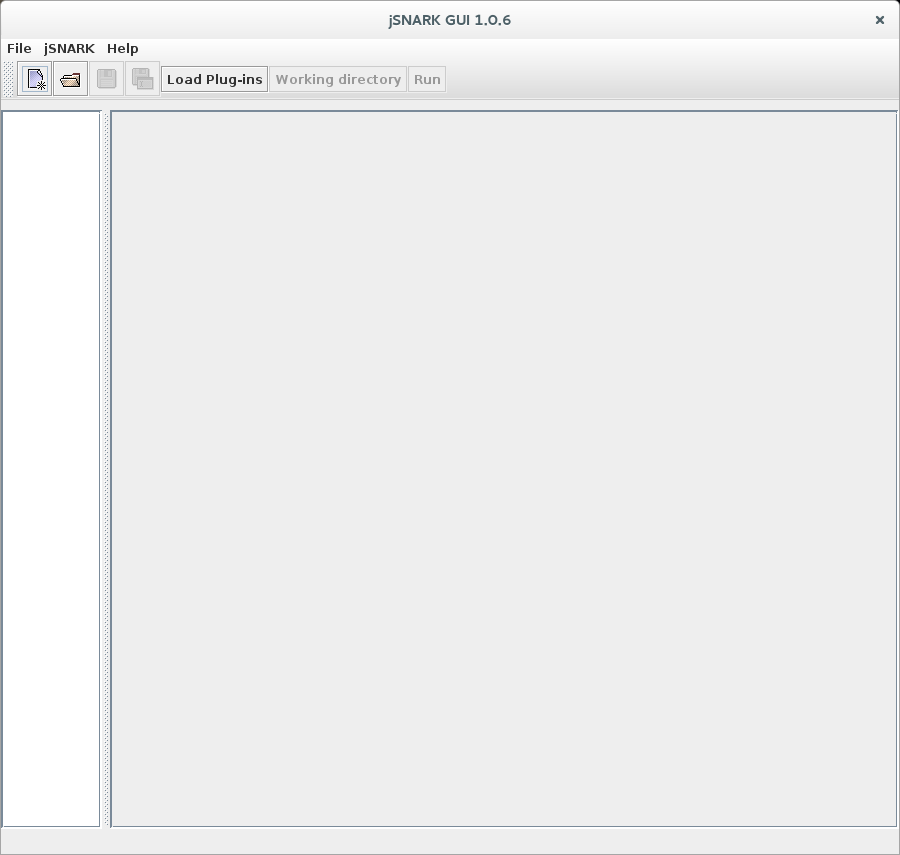Image resolution: width=900 pixels, height=855 pixels.
Task: Click the Save floppy disk icon
Action: (107, 79)
